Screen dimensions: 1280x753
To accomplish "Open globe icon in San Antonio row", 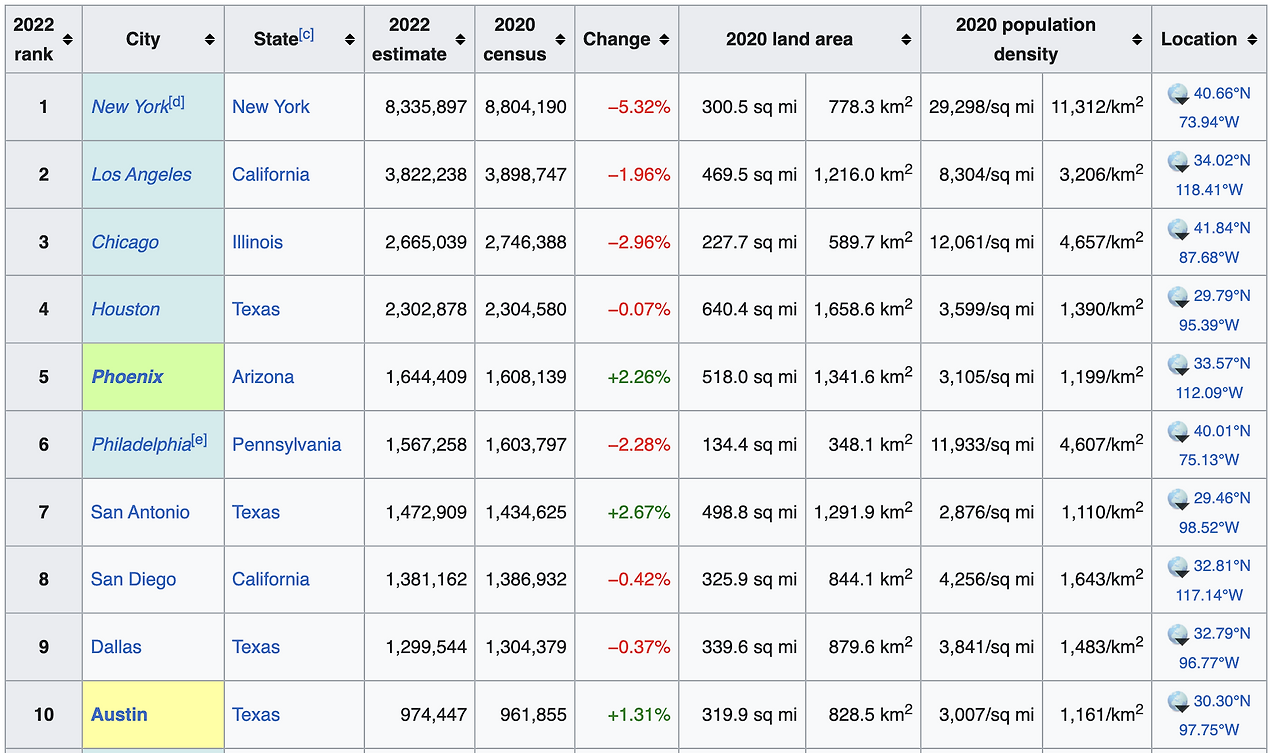I will (1179, 499).
